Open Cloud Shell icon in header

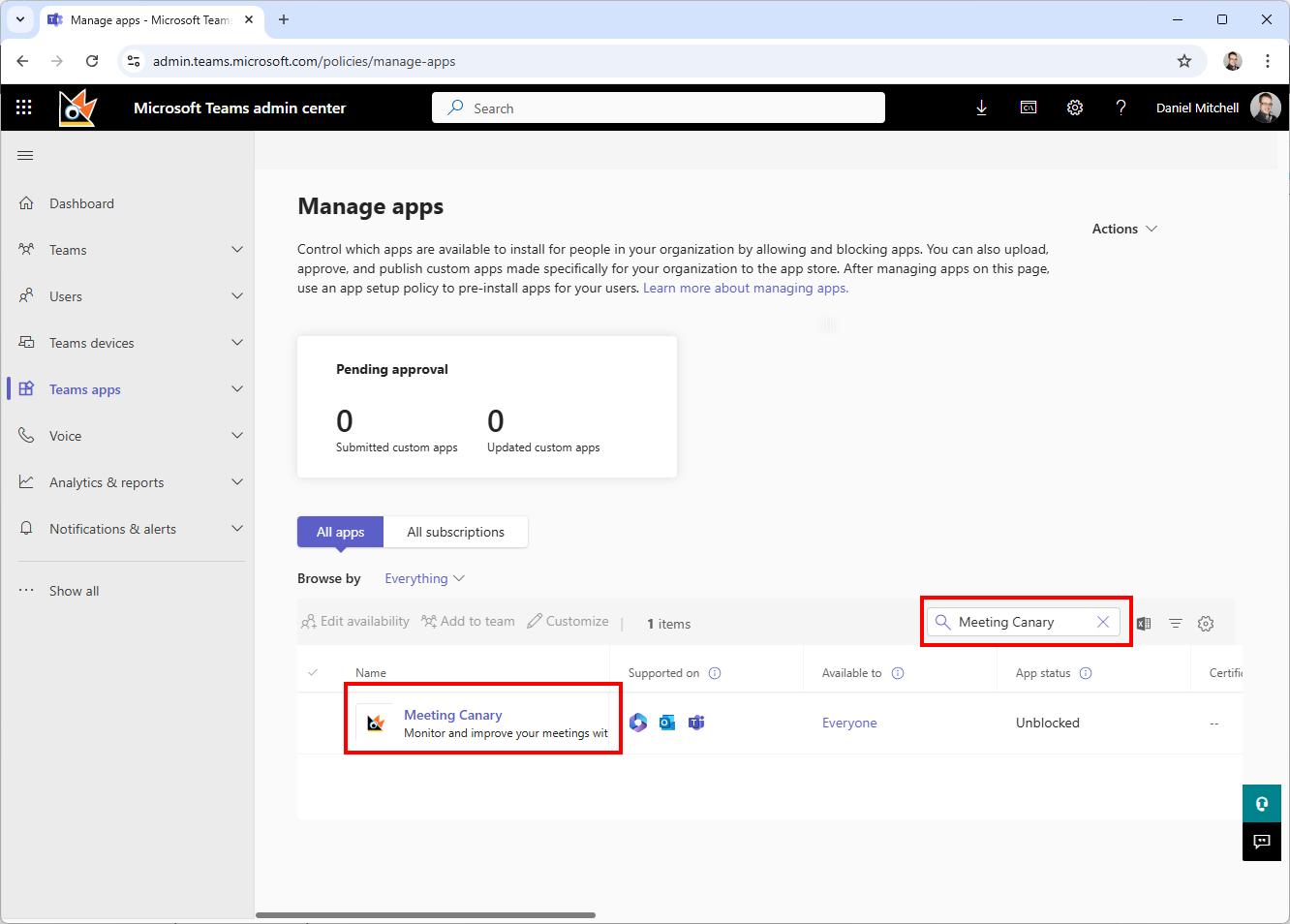[1029, 108]
